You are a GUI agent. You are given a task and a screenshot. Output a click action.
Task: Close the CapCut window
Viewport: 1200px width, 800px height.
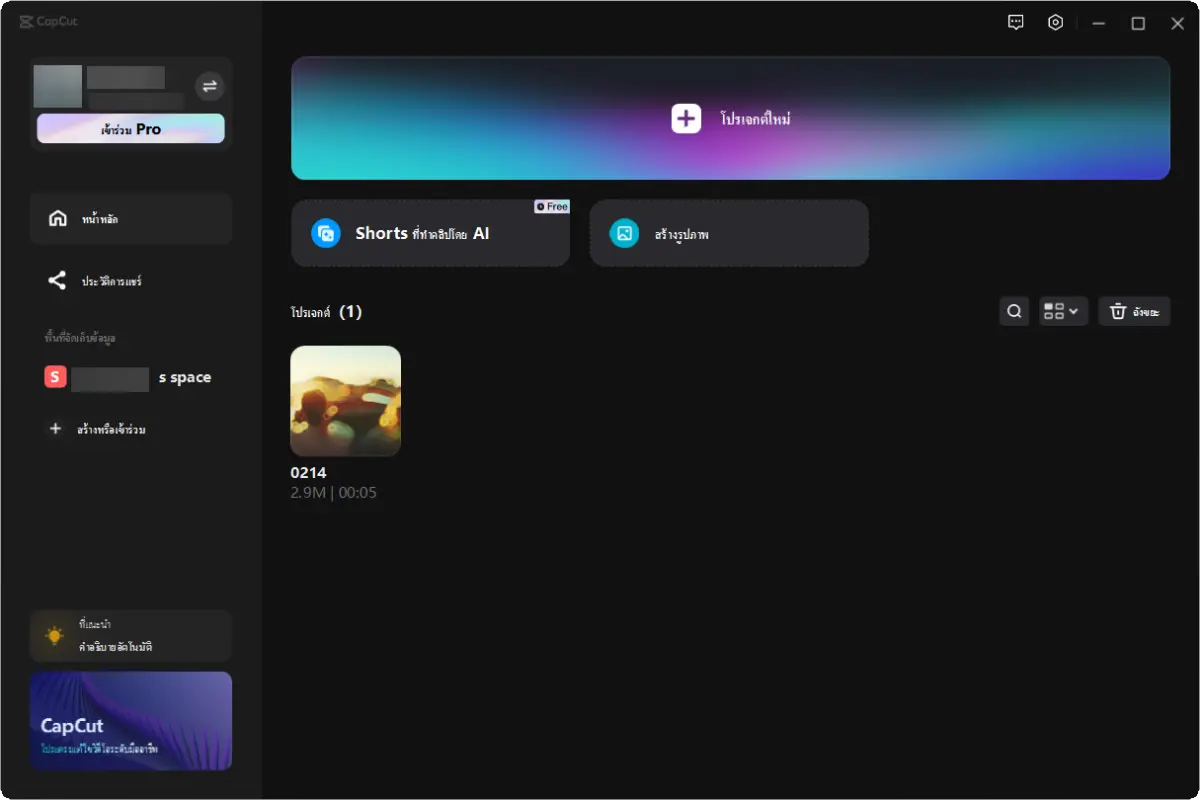[1177, 23]
